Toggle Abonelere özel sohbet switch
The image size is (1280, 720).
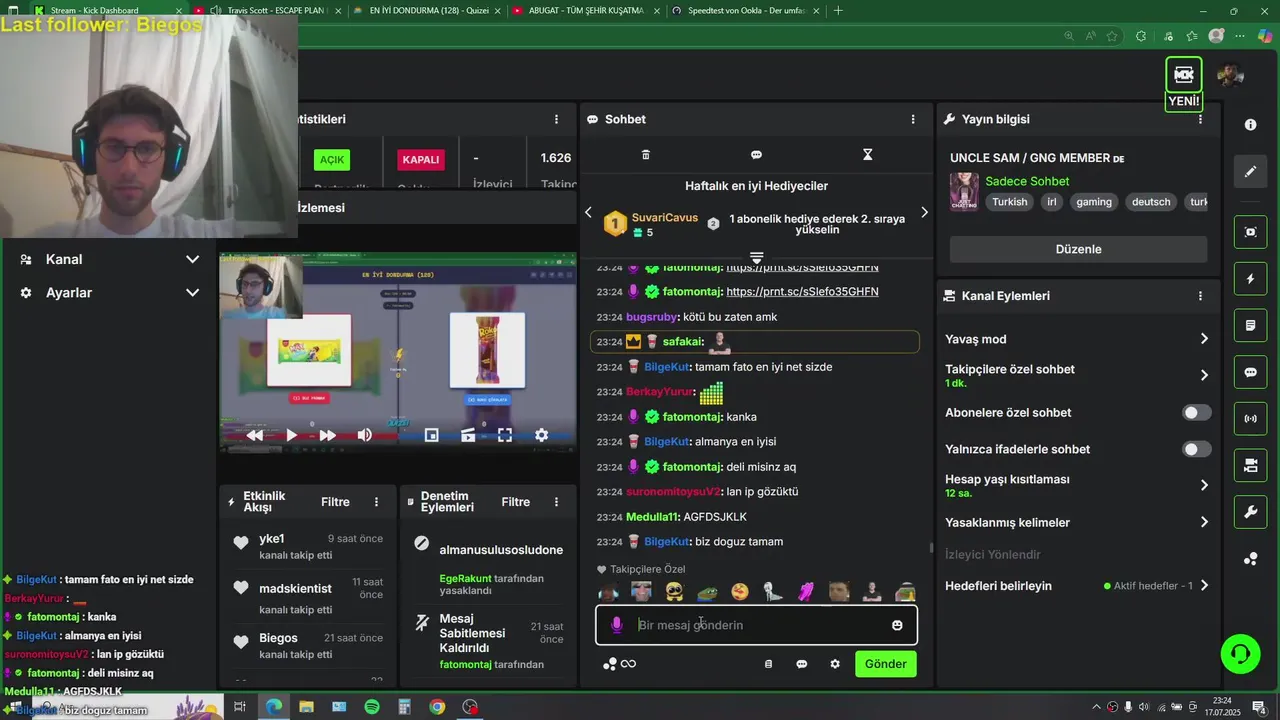coord(1197,412)
